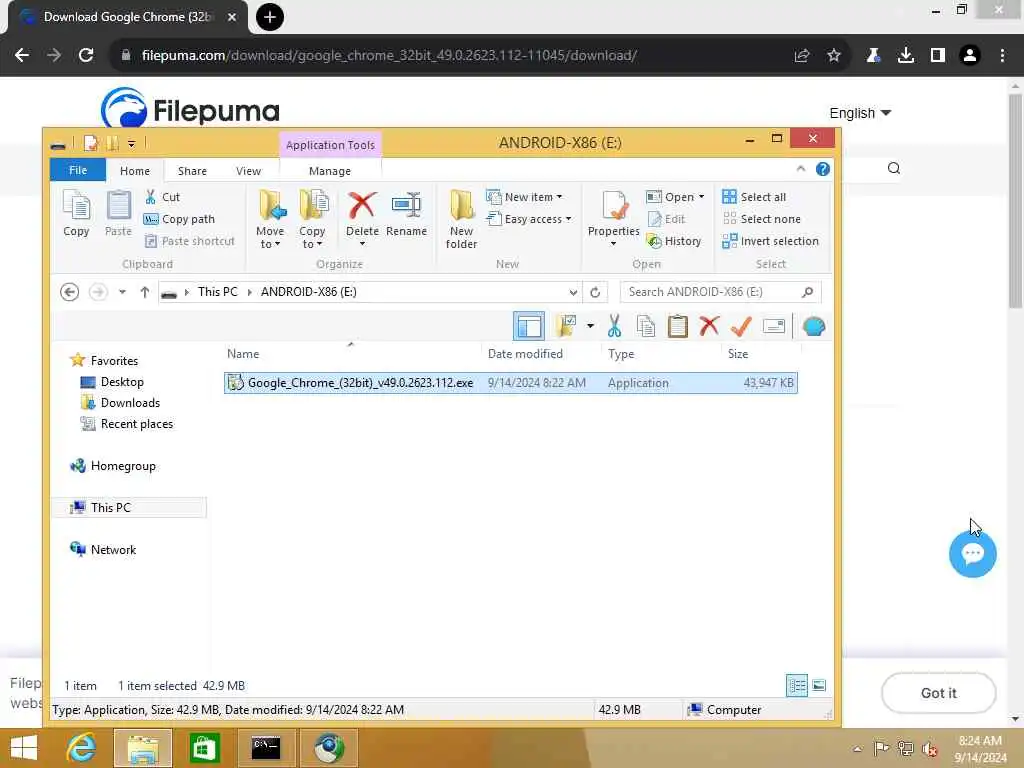The image size is (1024, 768).
Task: Click Copy path in the ribbon
Action: (x=179, y=219)
